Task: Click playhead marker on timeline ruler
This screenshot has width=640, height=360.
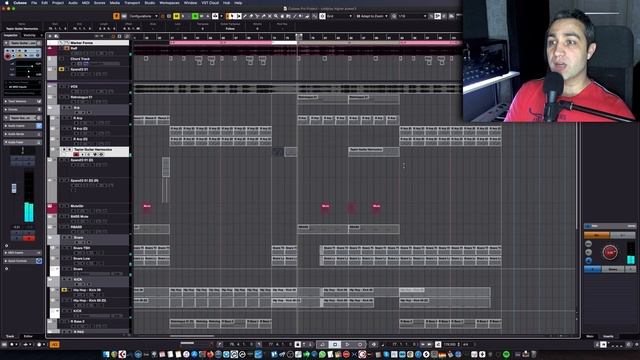Action: pyautogui.click(x=298, y=37)
